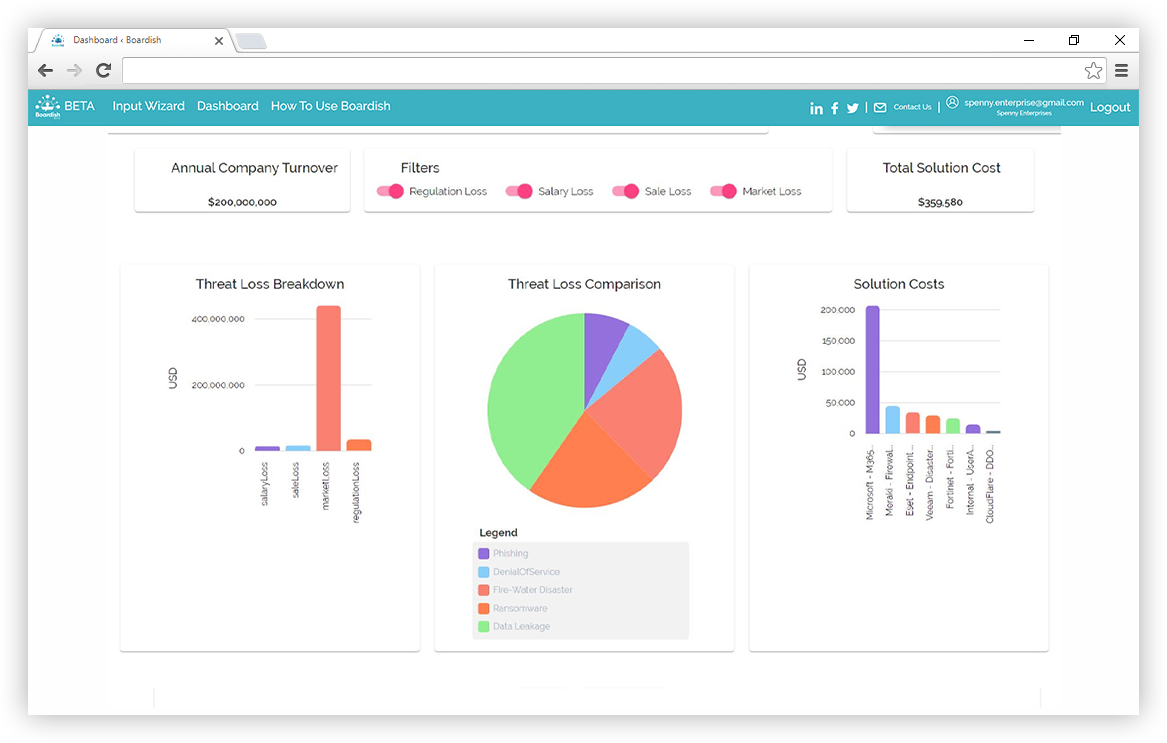
Task: Click the Veeam Disaster solution cost bar
Action: (x=933, y=424)
